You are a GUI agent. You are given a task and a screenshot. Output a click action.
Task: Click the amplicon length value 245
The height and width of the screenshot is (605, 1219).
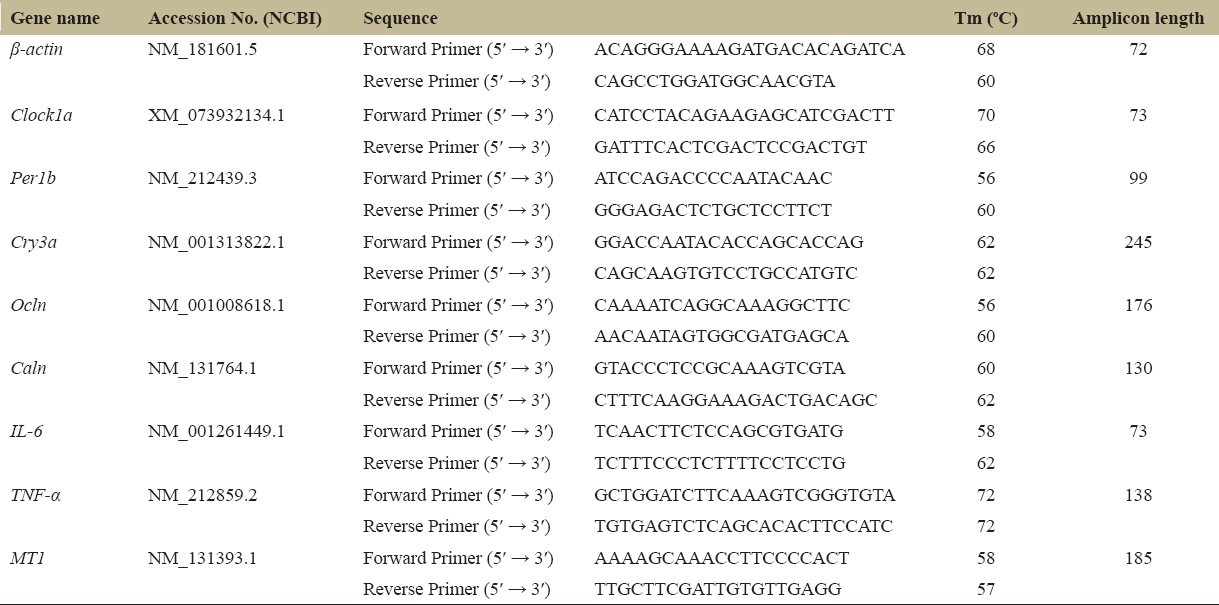point(1138,242)
